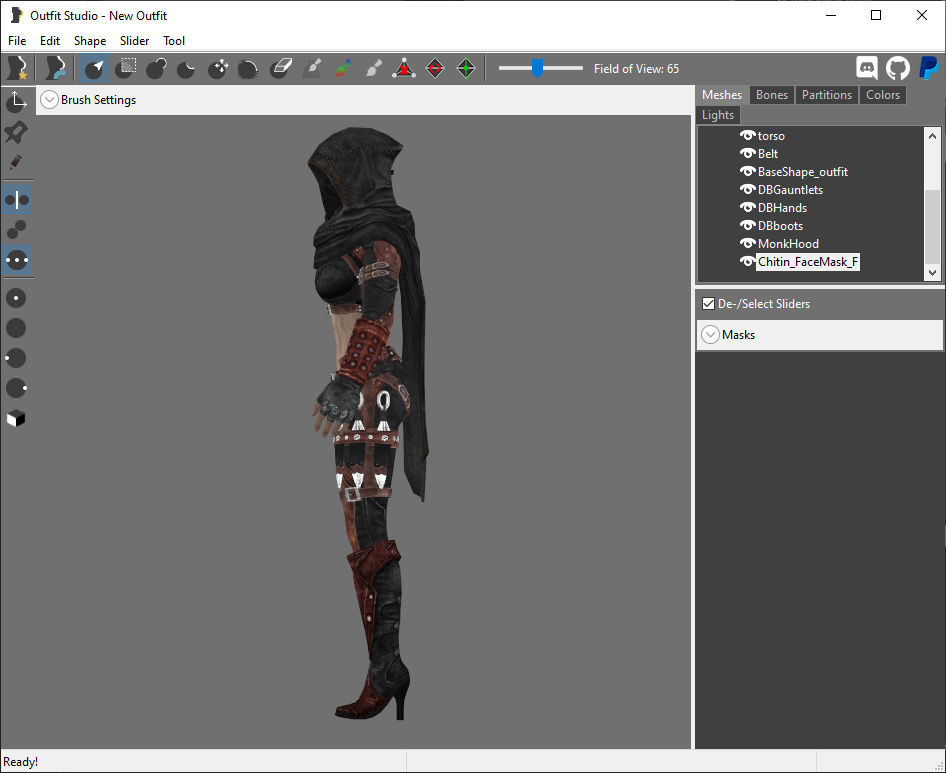
Task: Open the New Project toolbar icon
Action: (x=16, y=68)
